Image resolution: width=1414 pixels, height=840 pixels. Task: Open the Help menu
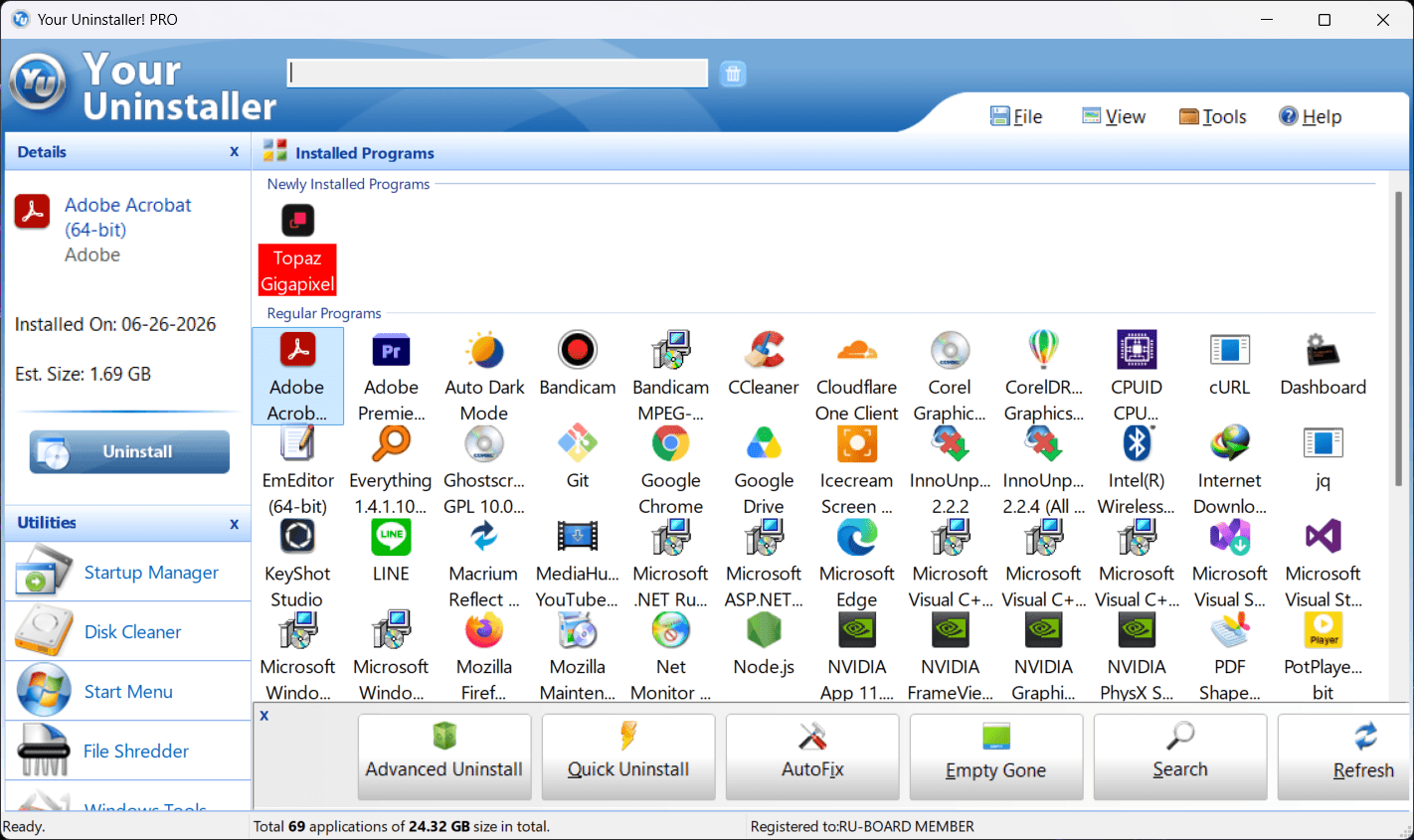pyautogui.click(x=1311, y=116)
